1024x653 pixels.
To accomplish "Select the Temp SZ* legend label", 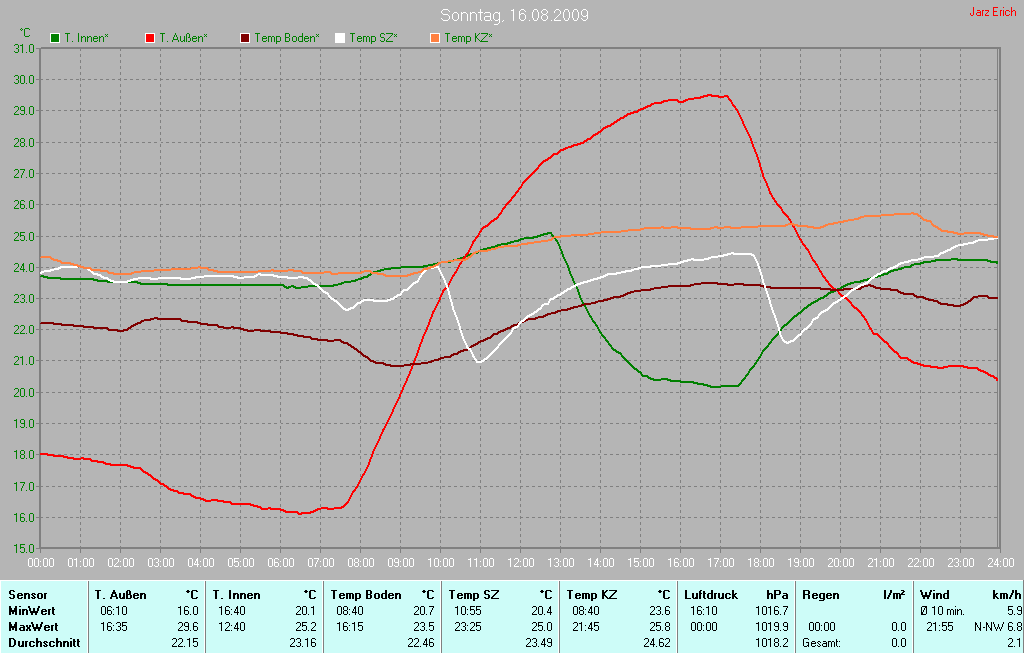I will coord(374,38).
